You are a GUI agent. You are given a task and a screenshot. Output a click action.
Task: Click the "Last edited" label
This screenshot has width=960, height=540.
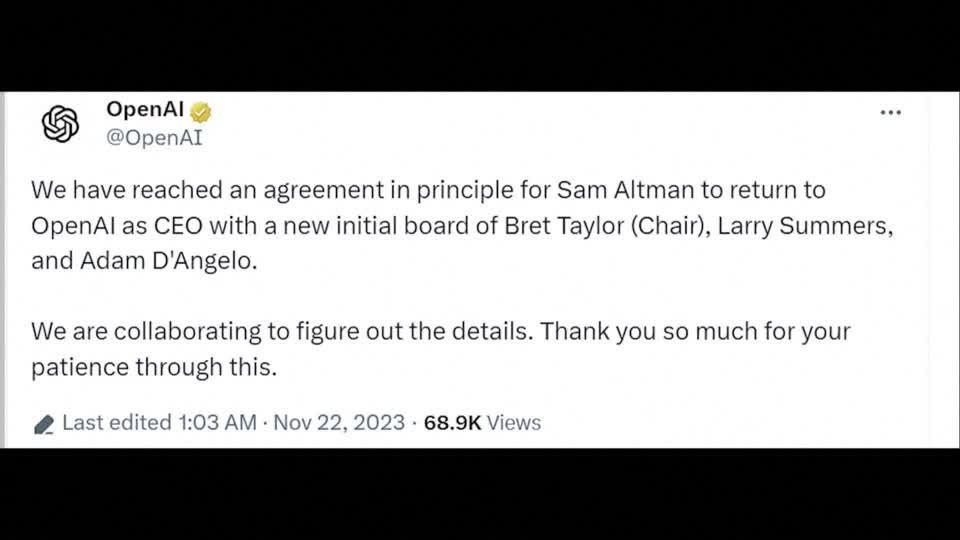[x=117, y=422]
